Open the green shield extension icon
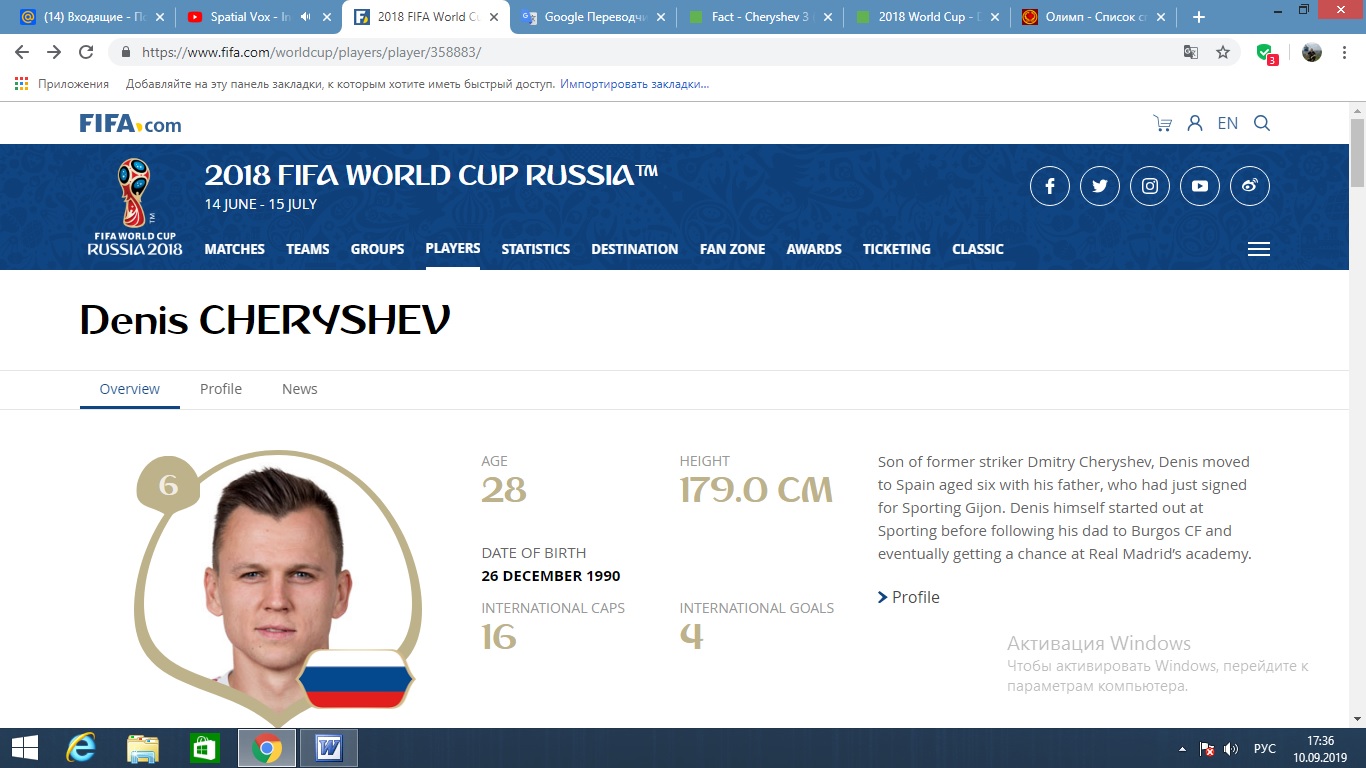Viewport: 1366px width, 768px height. (1266, 53)
